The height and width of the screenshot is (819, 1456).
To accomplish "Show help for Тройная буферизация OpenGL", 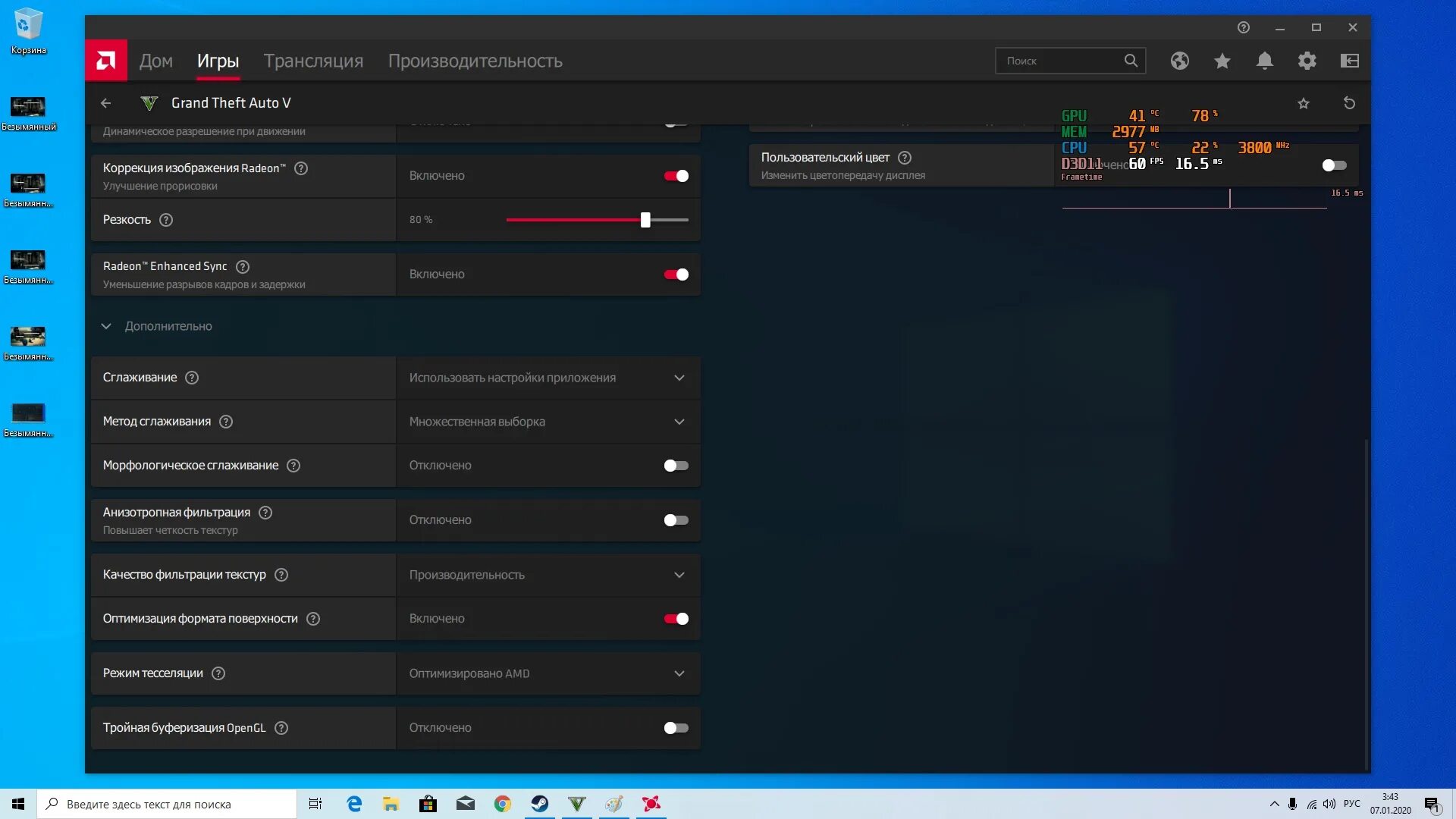I will pyautogui.click(x=281, y=728).
